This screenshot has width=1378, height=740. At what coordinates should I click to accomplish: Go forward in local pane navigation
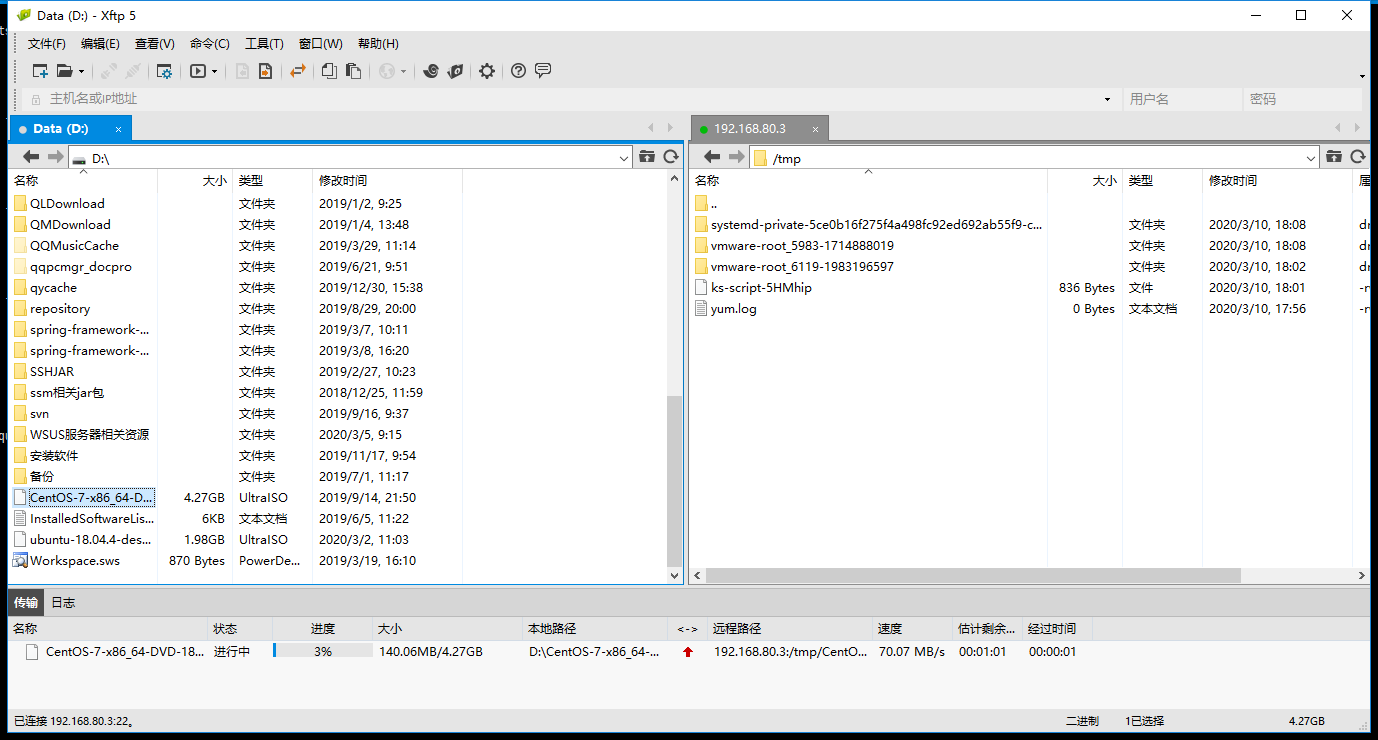[55, 157]
